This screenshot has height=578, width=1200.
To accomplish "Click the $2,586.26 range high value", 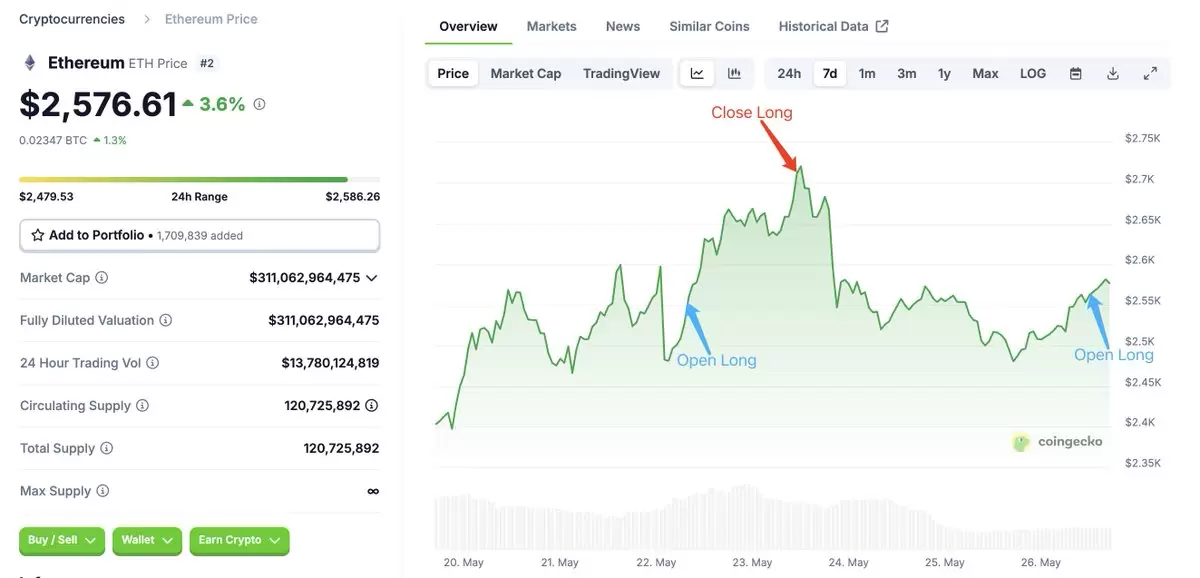I will [352, 197].
